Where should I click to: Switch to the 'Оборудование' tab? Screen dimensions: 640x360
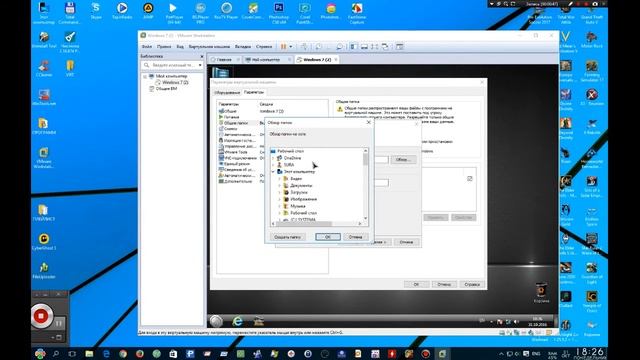tap(227, 93)
